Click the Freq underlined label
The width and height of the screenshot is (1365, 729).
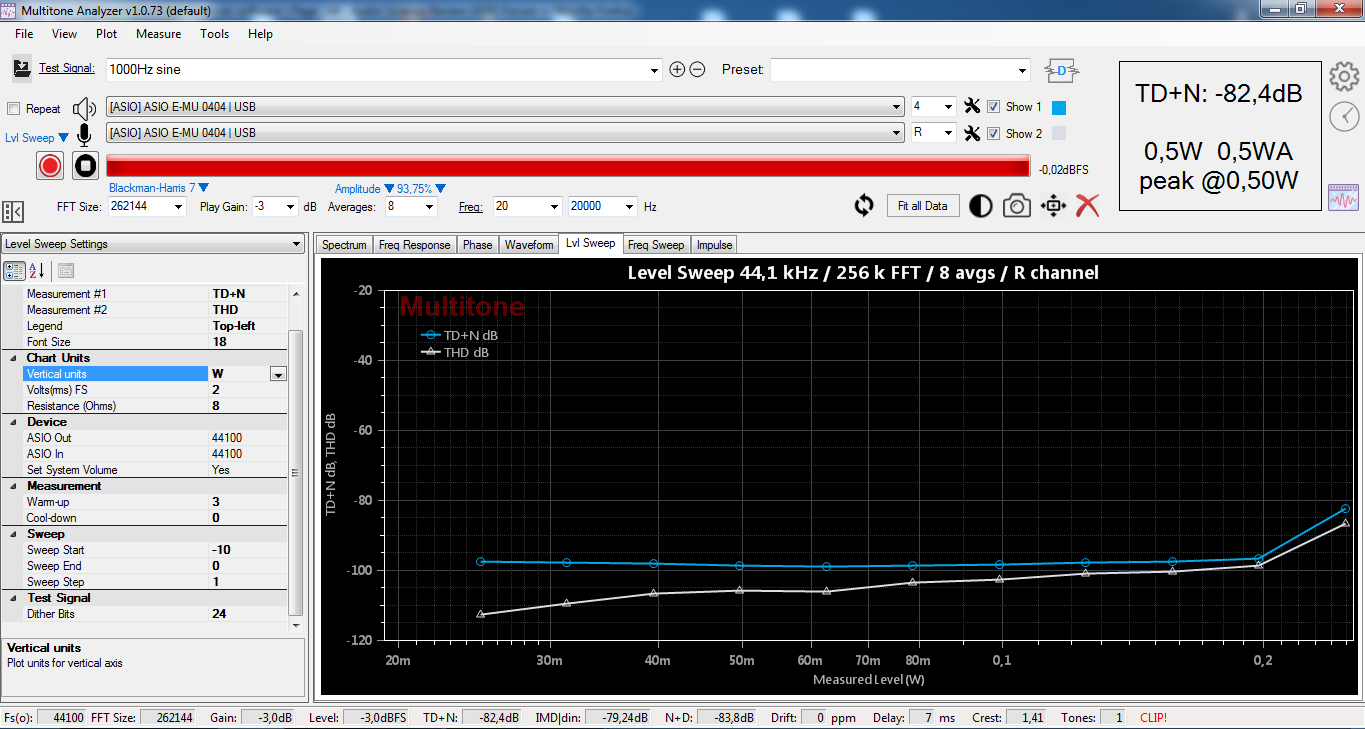(x=471, y=207)
